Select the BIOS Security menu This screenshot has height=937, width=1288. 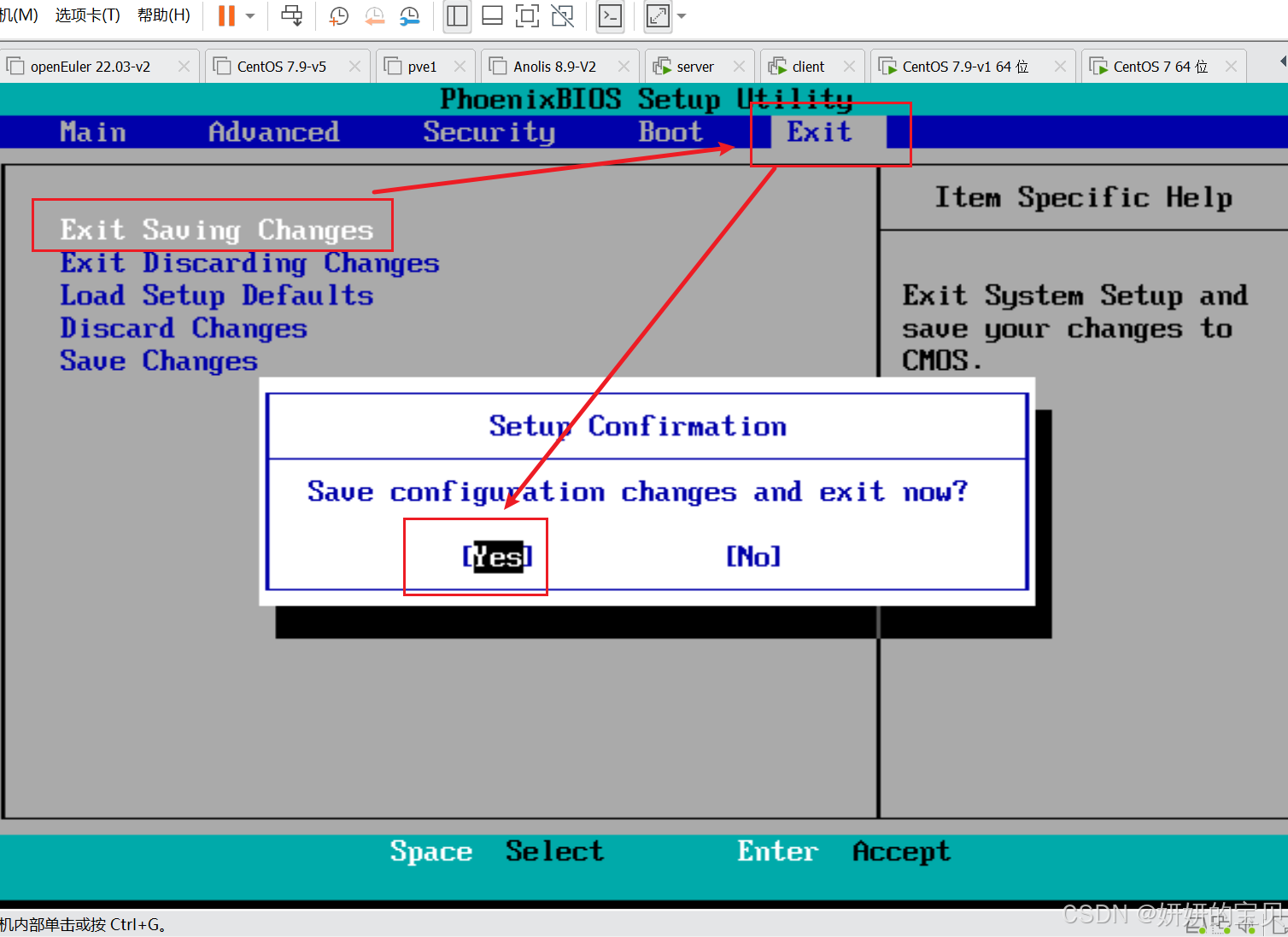click(489, 132)
